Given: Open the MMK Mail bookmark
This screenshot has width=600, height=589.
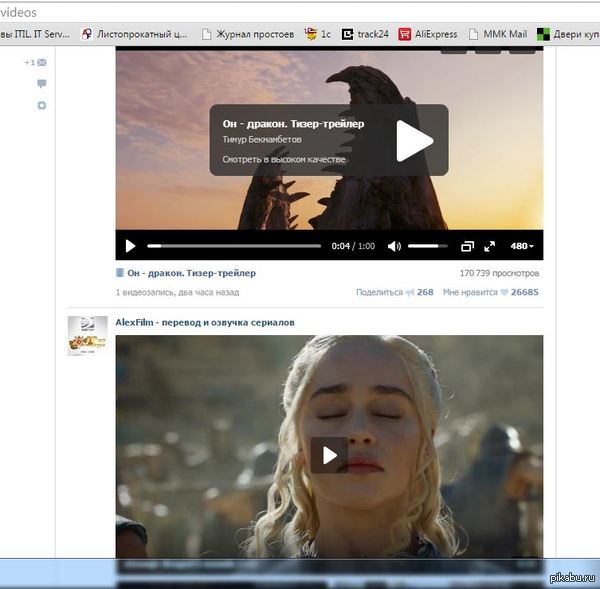Looking at the screenshot, I should pyautogui.click(x=498, y=34).
